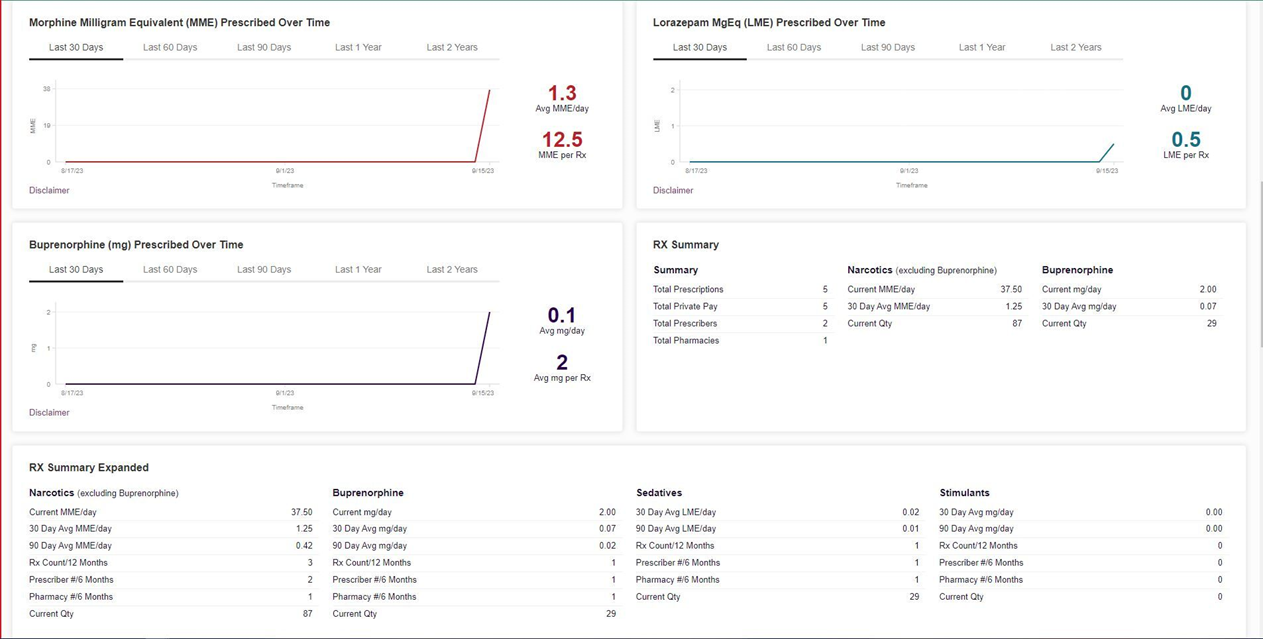Click the Buprenorphine Prescribed Over Time title
Image resolution: width=1263 pixels, height=639 pixels.
click(x=136, y=244)
